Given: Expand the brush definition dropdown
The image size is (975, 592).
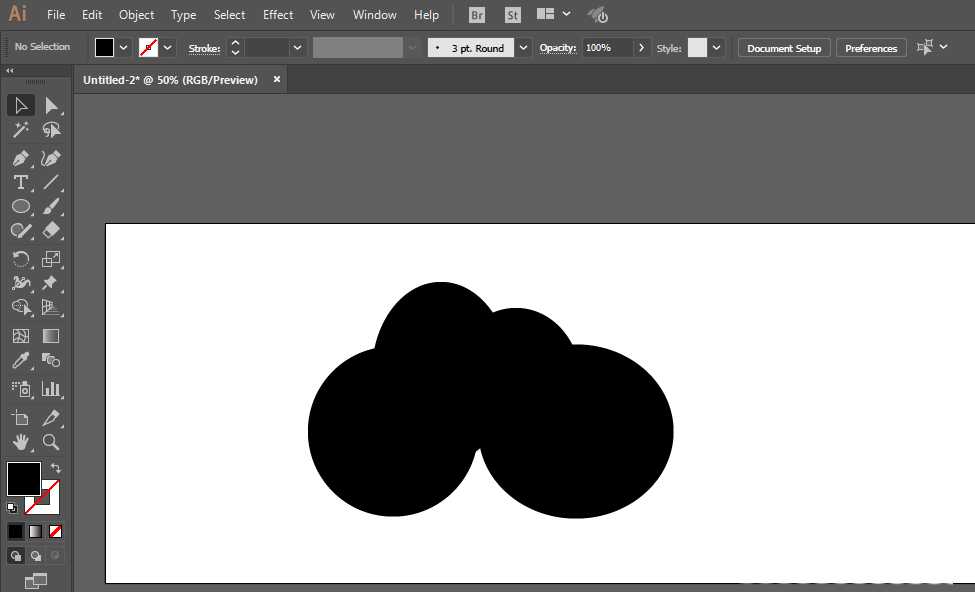Looking at the screenshot, I should (x=524, y=47).
